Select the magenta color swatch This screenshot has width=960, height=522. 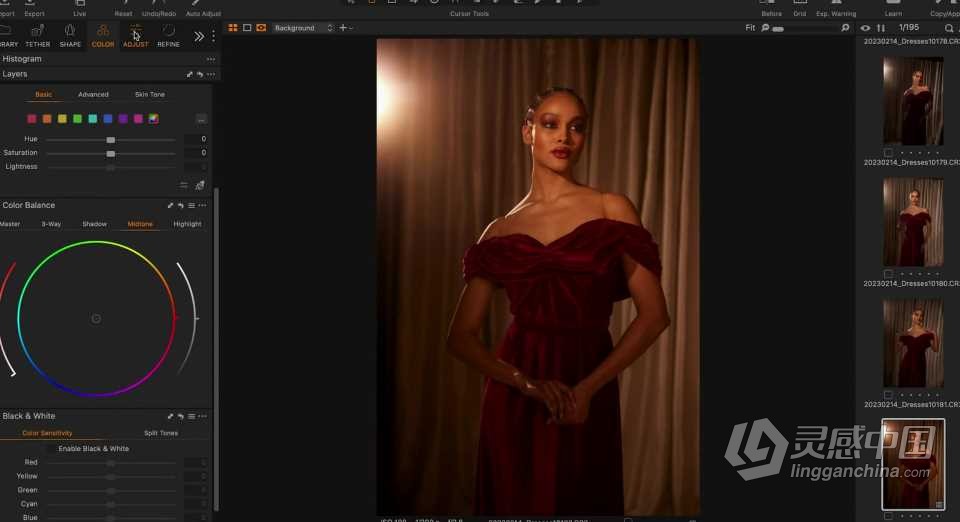138,119
